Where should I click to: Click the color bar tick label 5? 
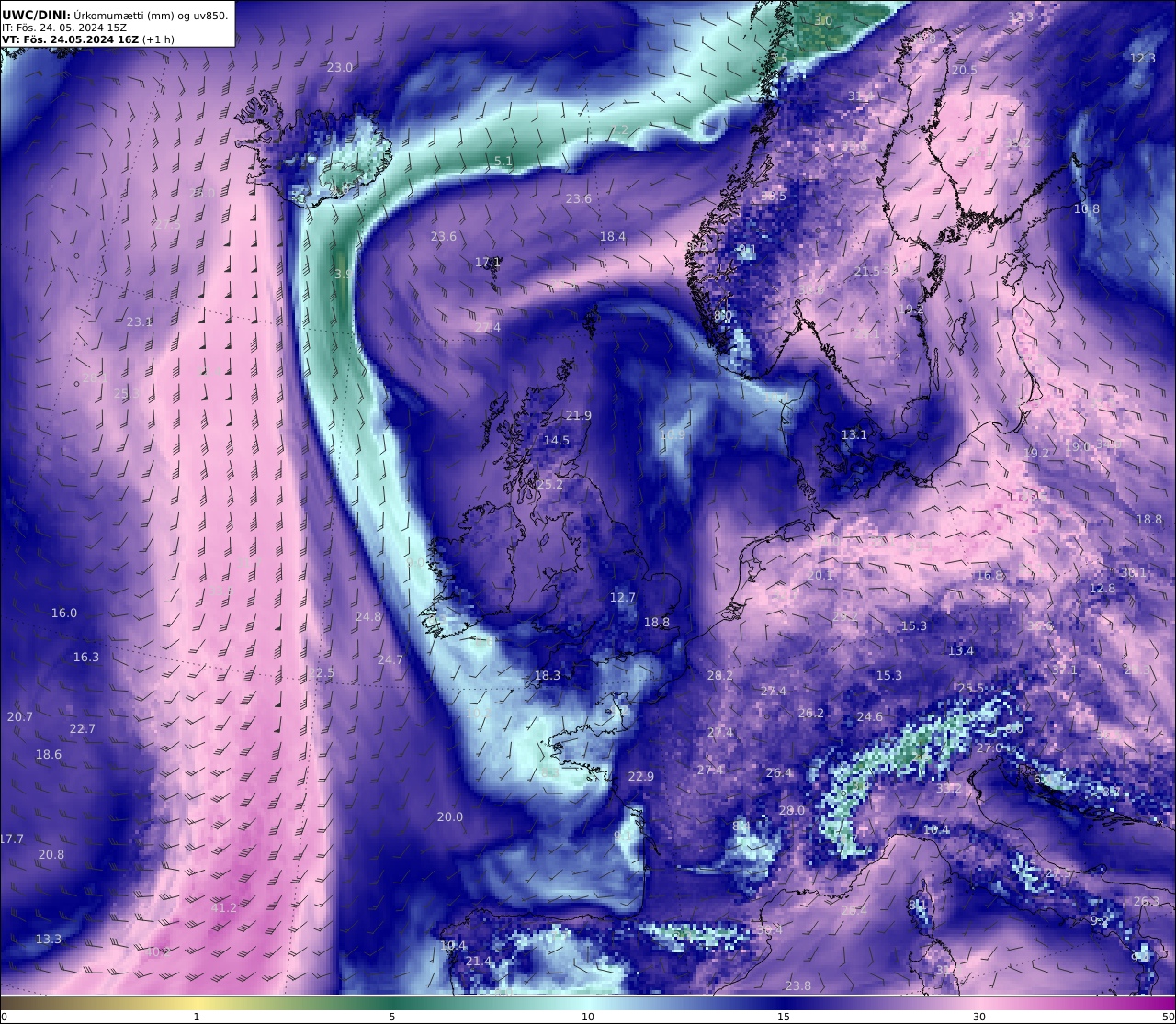coord(392,1017)
